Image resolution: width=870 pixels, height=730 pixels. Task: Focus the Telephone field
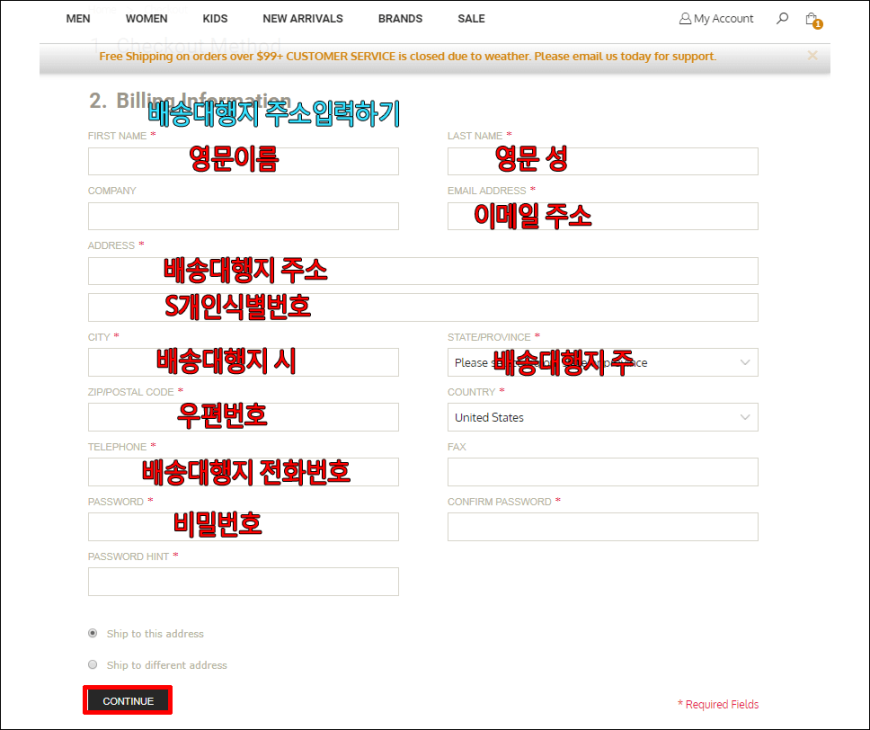tap(243, 472)
